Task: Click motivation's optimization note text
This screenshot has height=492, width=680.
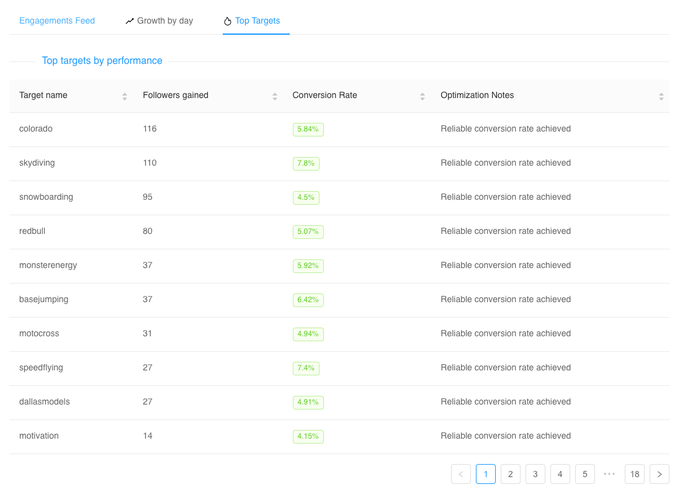Action: coord(506,436)
